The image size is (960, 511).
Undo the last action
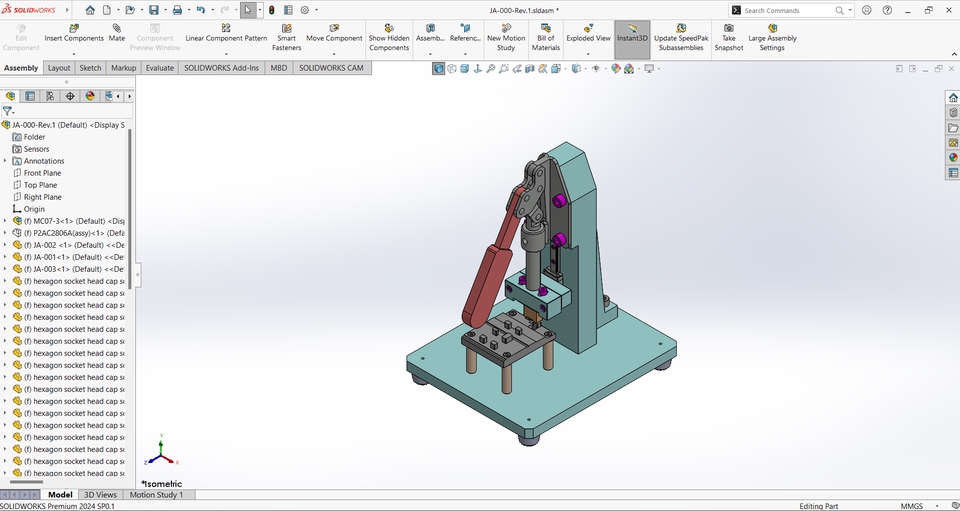tap(201, 10)
